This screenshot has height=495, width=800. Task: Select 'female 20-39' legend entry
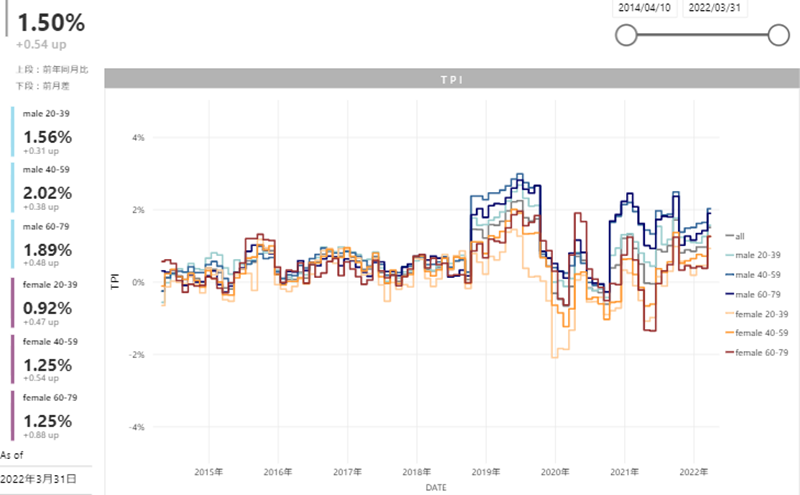(x=759, y=313)
